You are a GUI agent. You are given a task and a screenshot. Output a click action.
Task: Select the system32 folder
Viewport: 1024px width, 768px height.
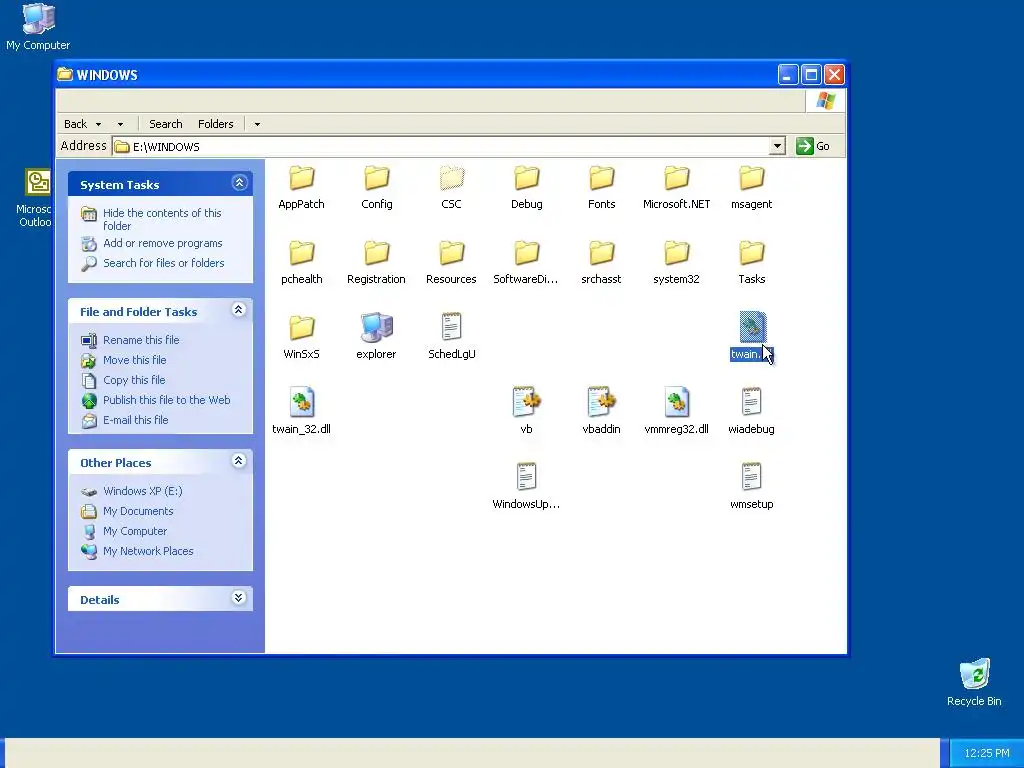pyautogui.click(x=677, y=262)
